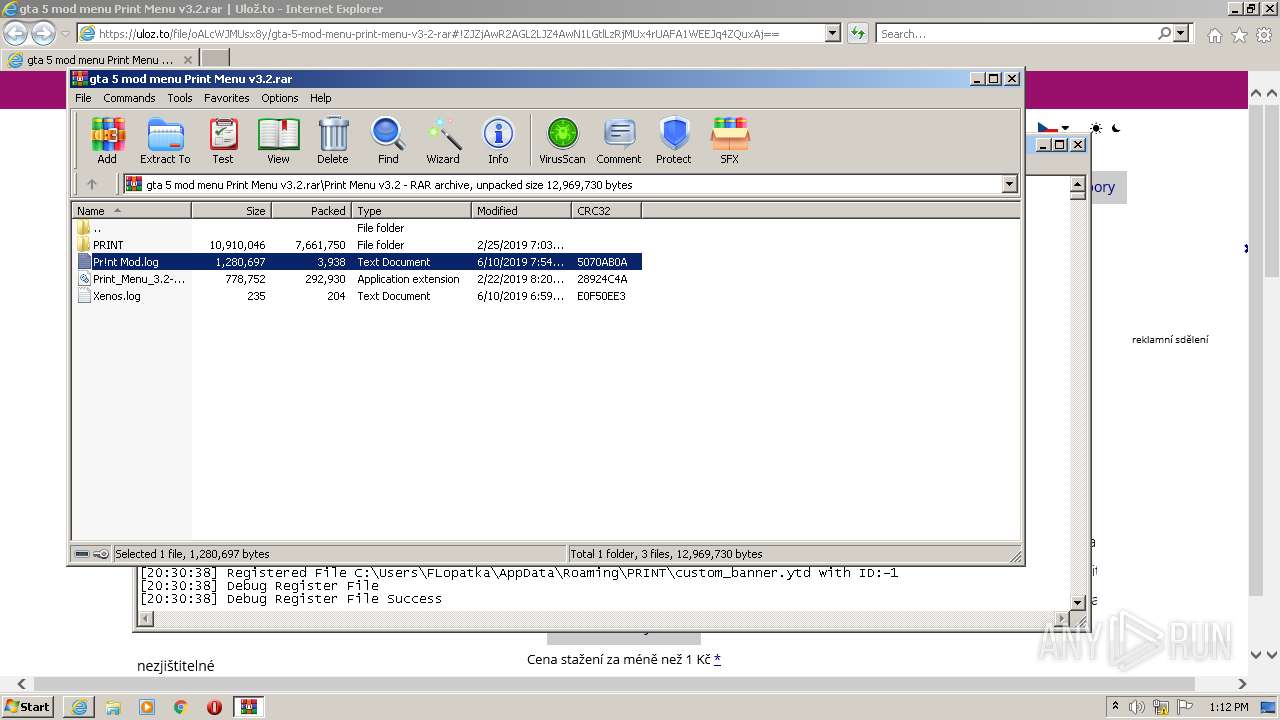
Task: Open the Comment tool
Action: tap(619, 140)
